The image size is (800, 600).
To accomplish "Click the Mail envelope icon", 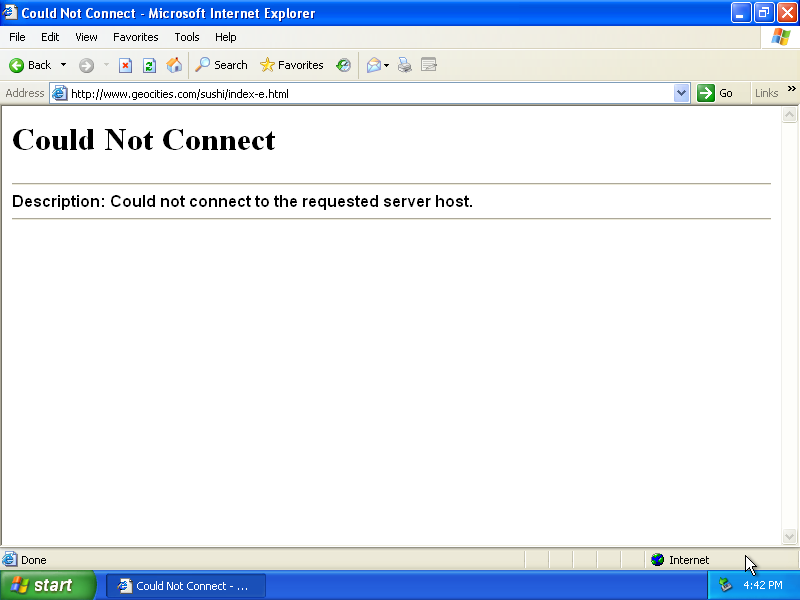I will [x=373, y=65].
